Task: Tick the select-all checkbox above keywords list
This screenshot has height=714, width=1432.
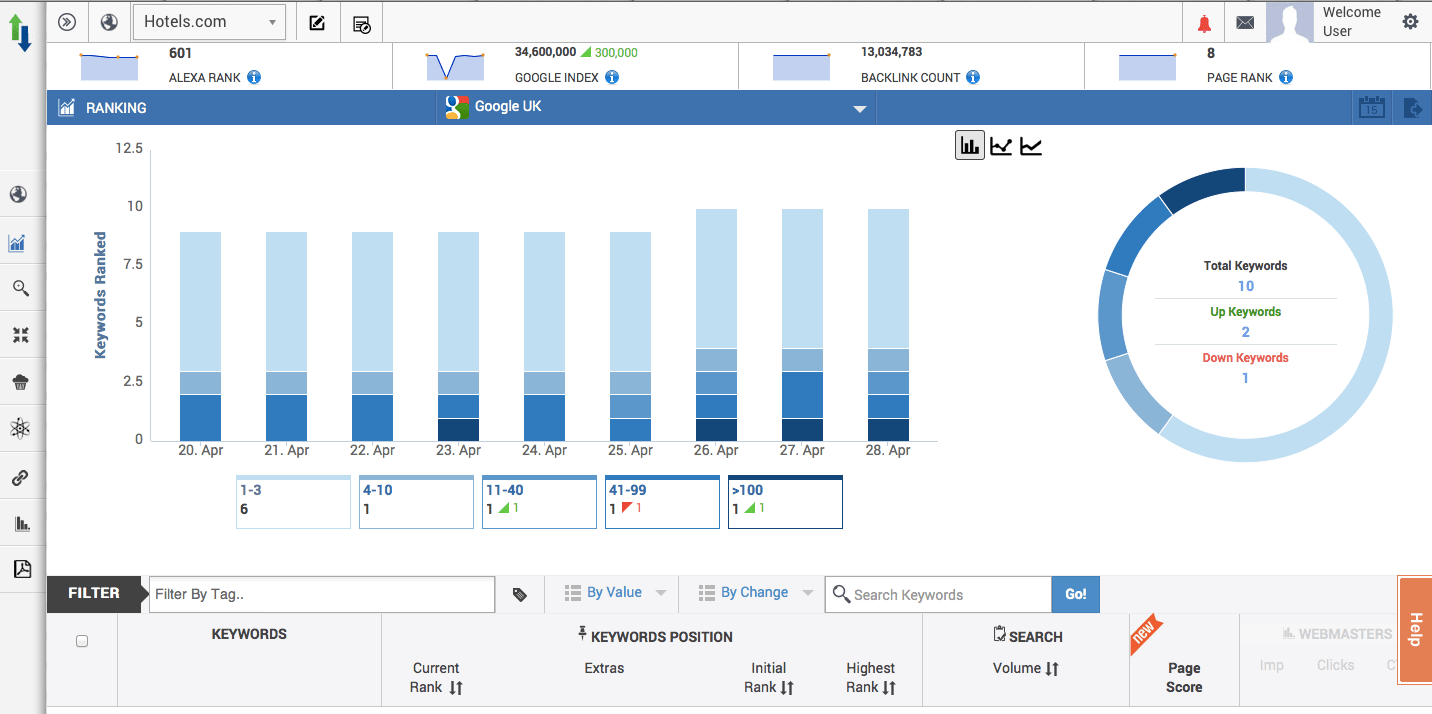Action: (81, 641)
